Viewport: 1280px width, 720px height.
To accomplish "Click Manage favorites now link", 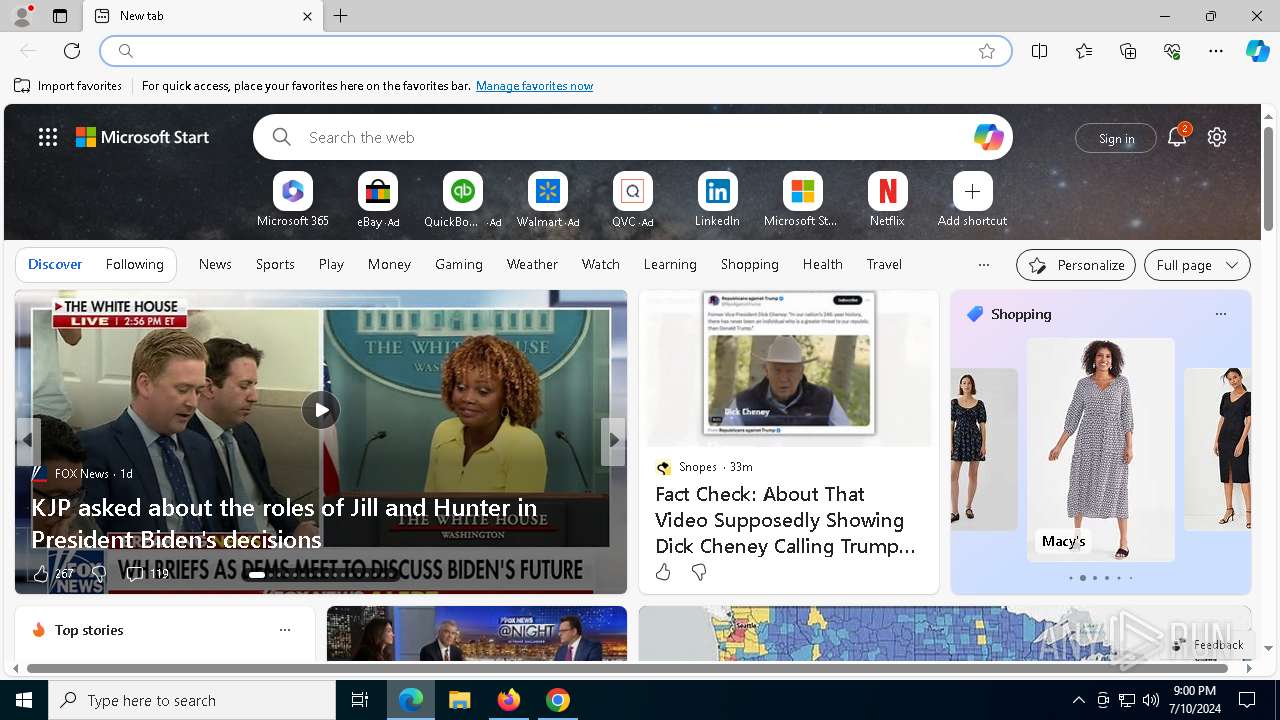I will tap(534, 86).
